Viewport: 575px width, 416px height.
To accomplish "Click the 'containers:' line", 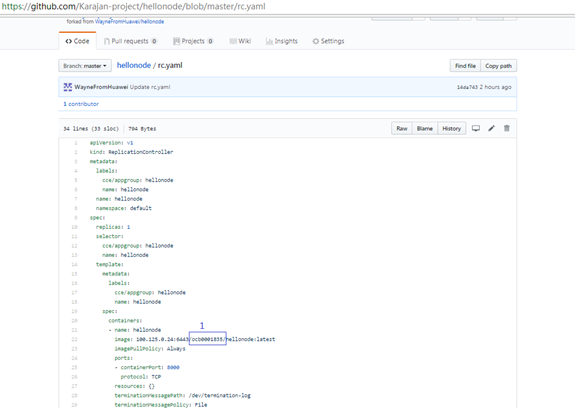I will pos(125,321).
